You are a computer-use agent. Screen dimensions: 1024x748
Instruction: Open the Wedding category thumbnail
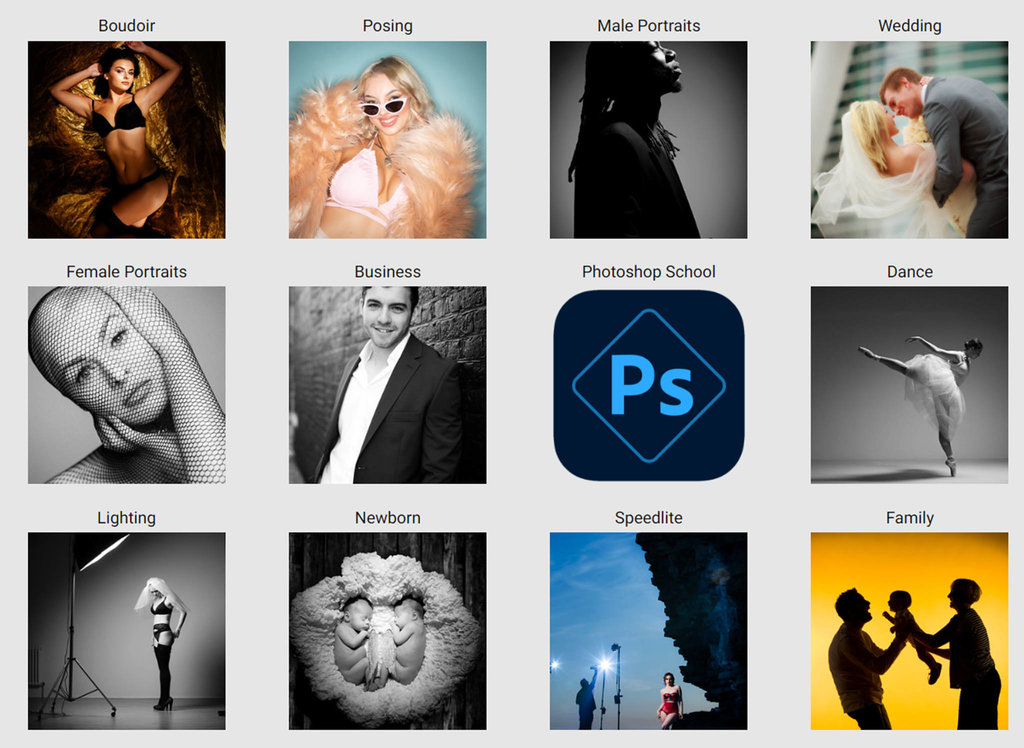[x=910, y=140]
